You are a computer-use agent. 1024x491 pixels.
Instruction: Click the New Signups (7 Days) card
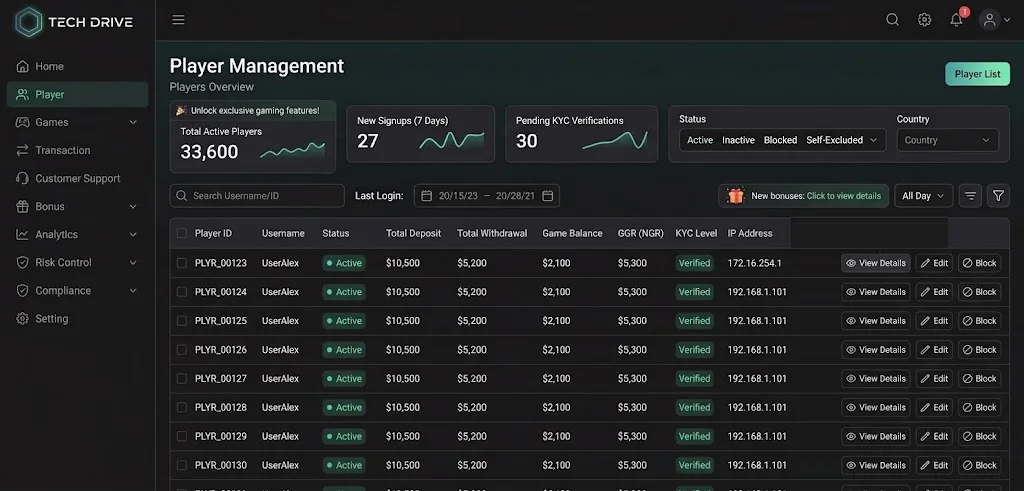pos(421,134)
